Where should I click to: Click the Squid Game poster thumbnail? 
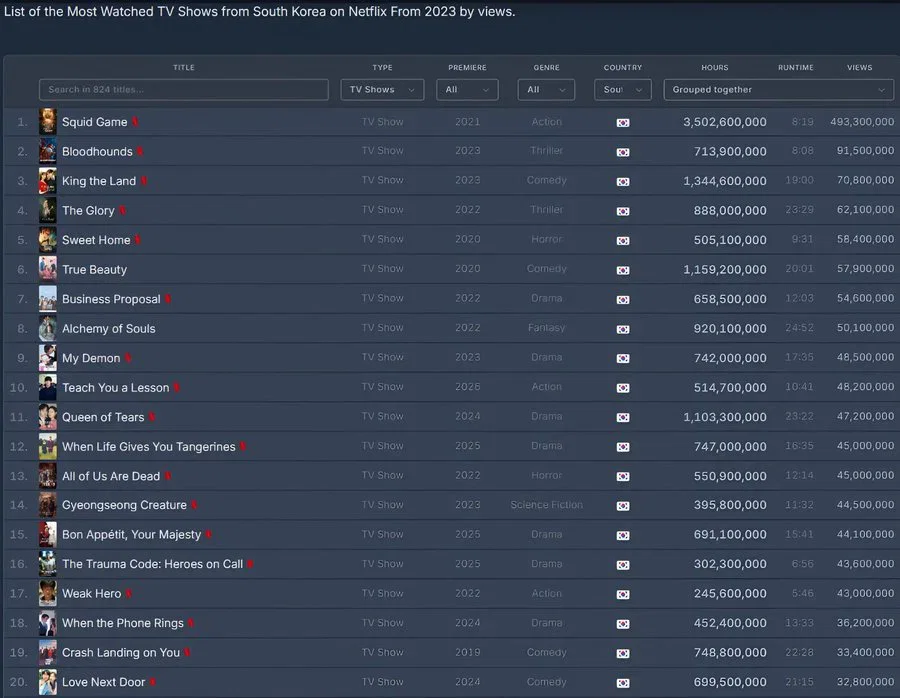click(x=48, y=122)
